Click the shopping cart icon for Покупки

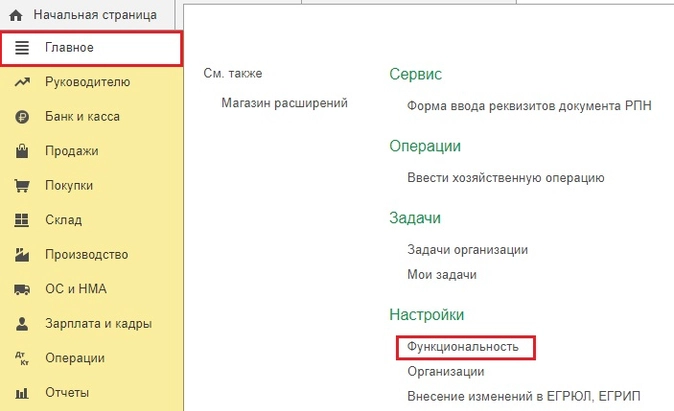(21, 186)
